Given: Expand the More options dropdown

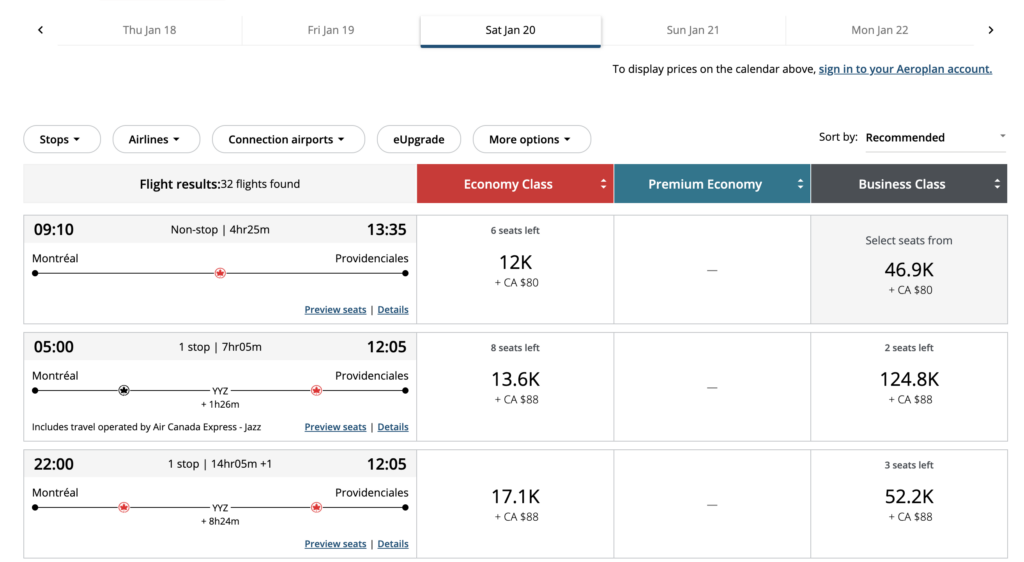Looking at the screenshot, I should [531, 139].
